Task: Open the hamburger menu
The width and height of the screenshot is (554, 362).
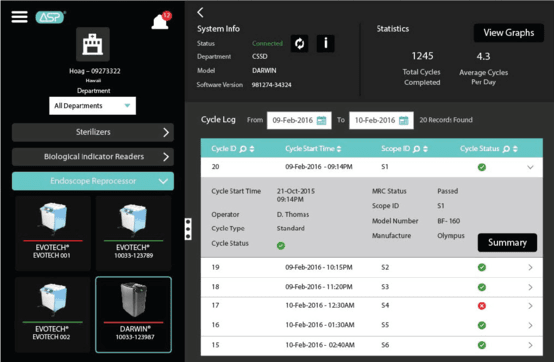Action: [19, 16]
